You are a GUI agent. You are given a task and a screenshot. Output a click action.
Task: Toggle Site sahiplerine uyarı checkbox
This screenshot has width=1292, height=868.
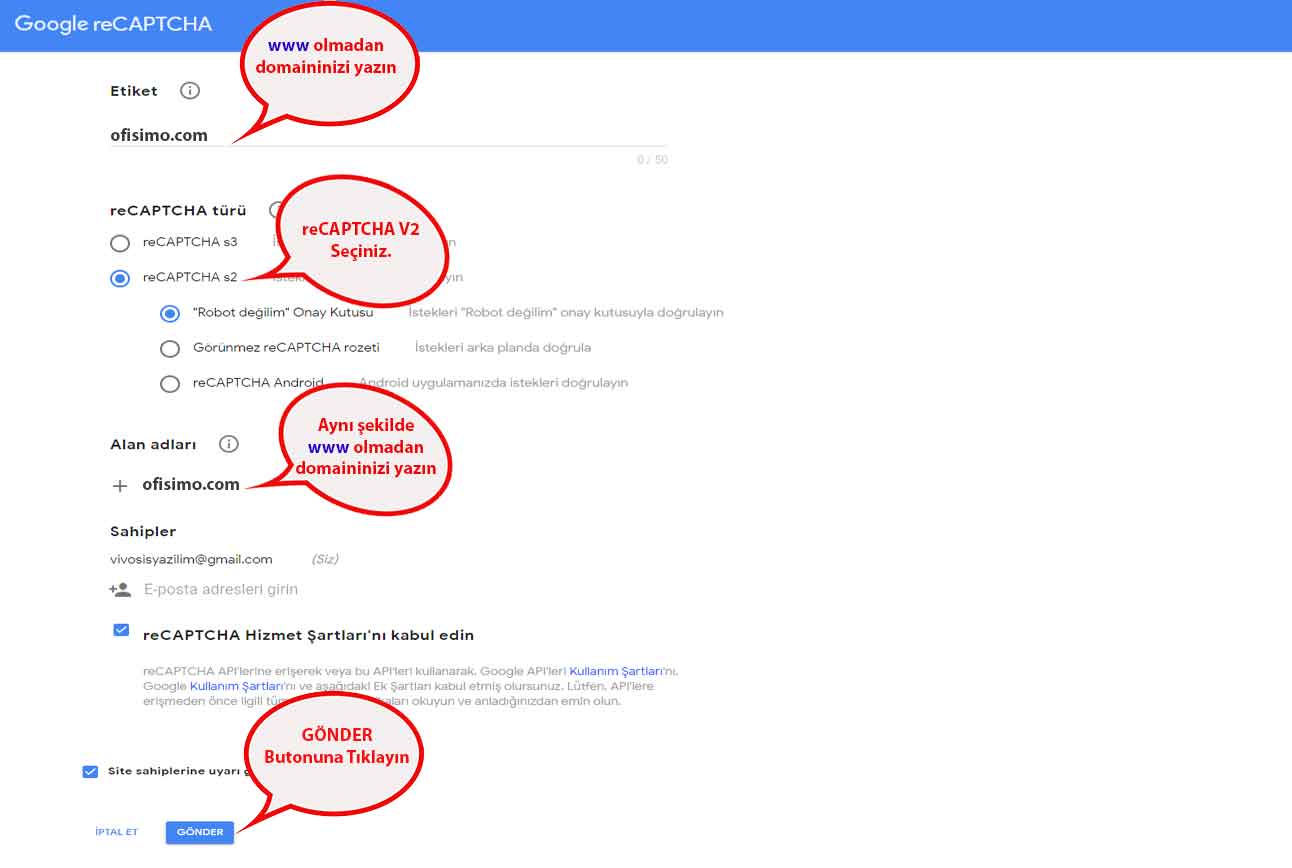[91, 772]
